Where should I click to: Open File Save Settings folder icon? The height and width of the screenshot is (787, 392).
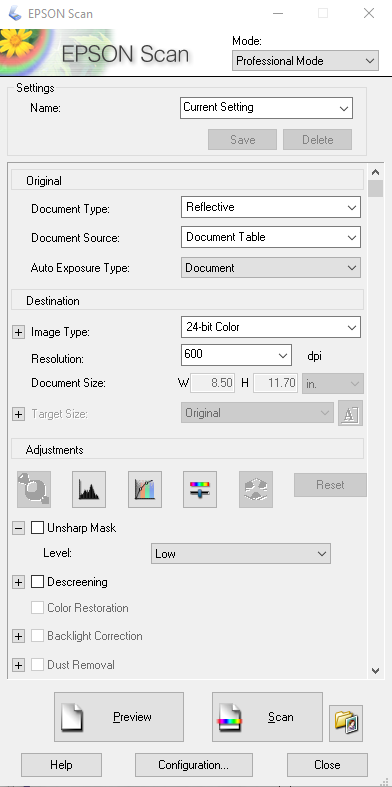[346, 723]
